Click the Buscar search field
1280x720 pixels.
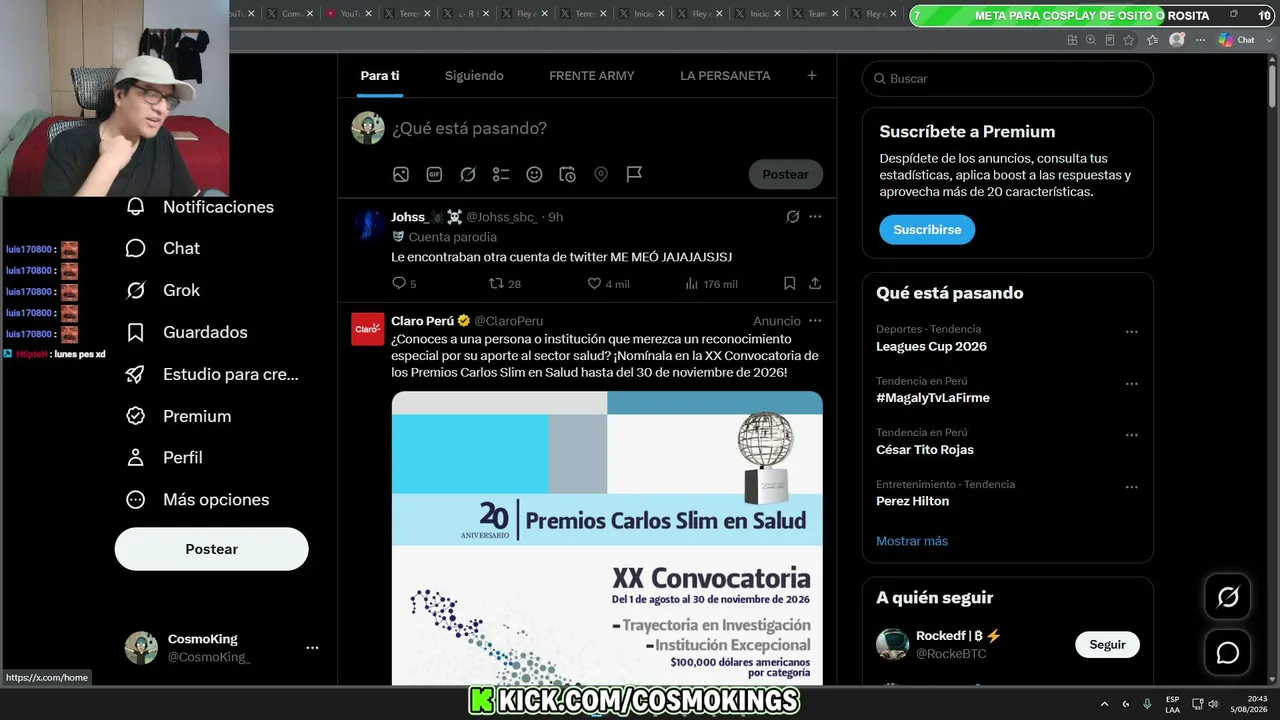[x=1008, y=79]
